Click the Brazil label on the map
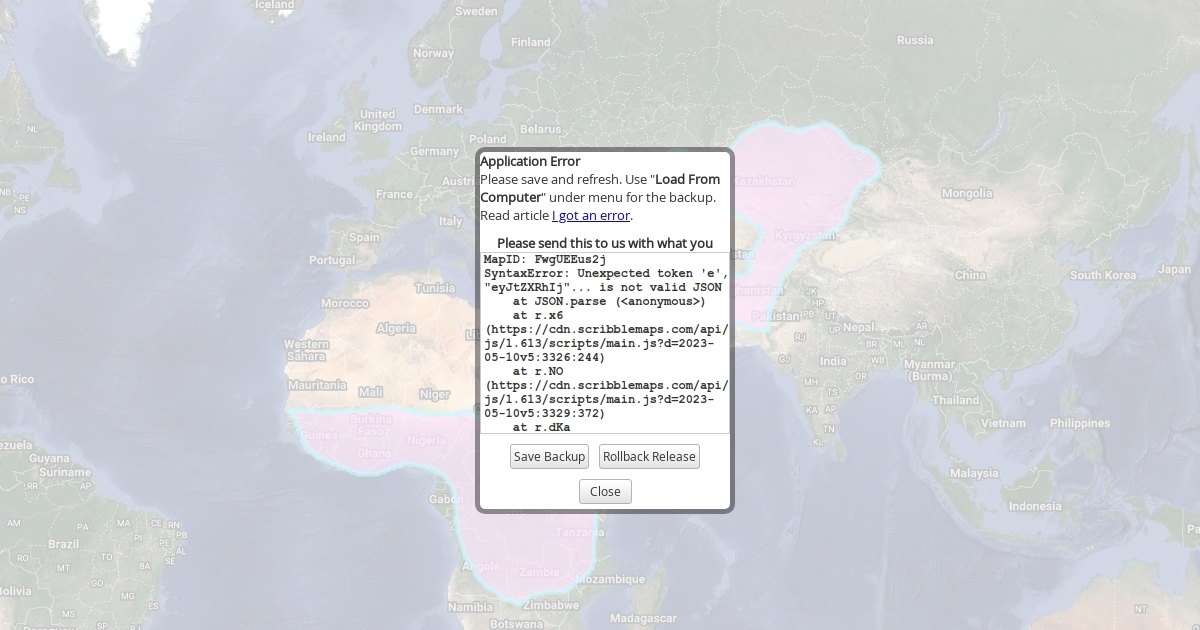 click(x=63, y=544)
